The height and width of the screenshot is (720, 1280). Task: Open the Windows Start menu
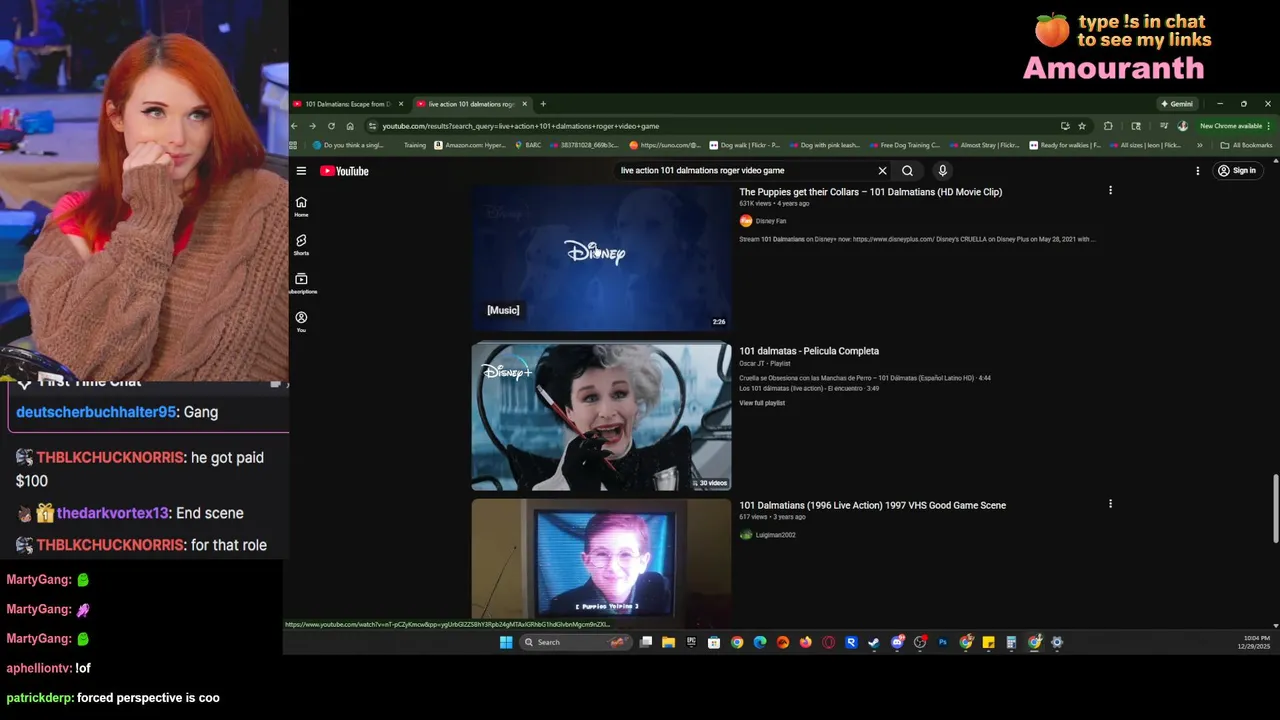506,642
